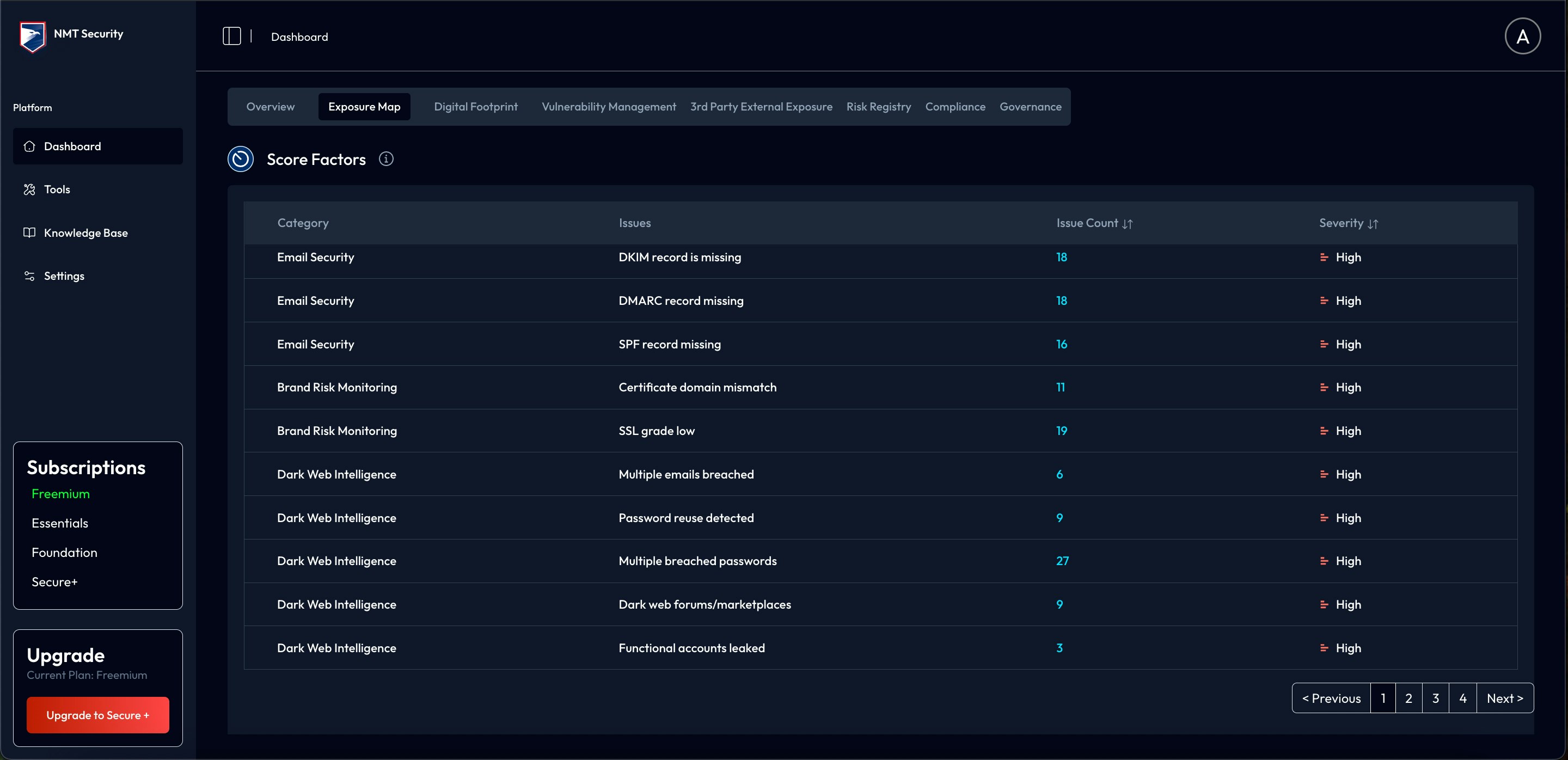
Task: View the Score Factors info tooltip
Action: (387, 159)
